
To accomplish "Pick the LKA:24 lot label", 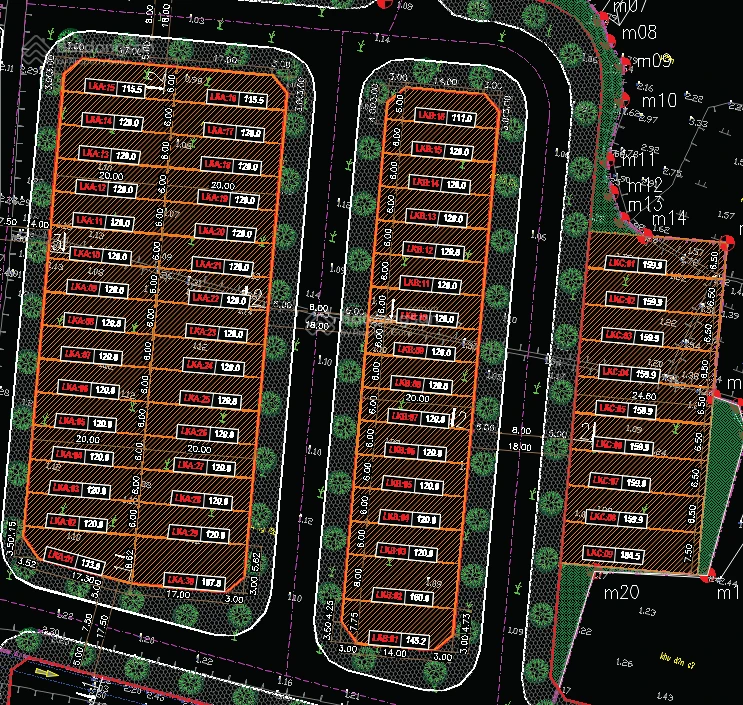I will (199, 365).
